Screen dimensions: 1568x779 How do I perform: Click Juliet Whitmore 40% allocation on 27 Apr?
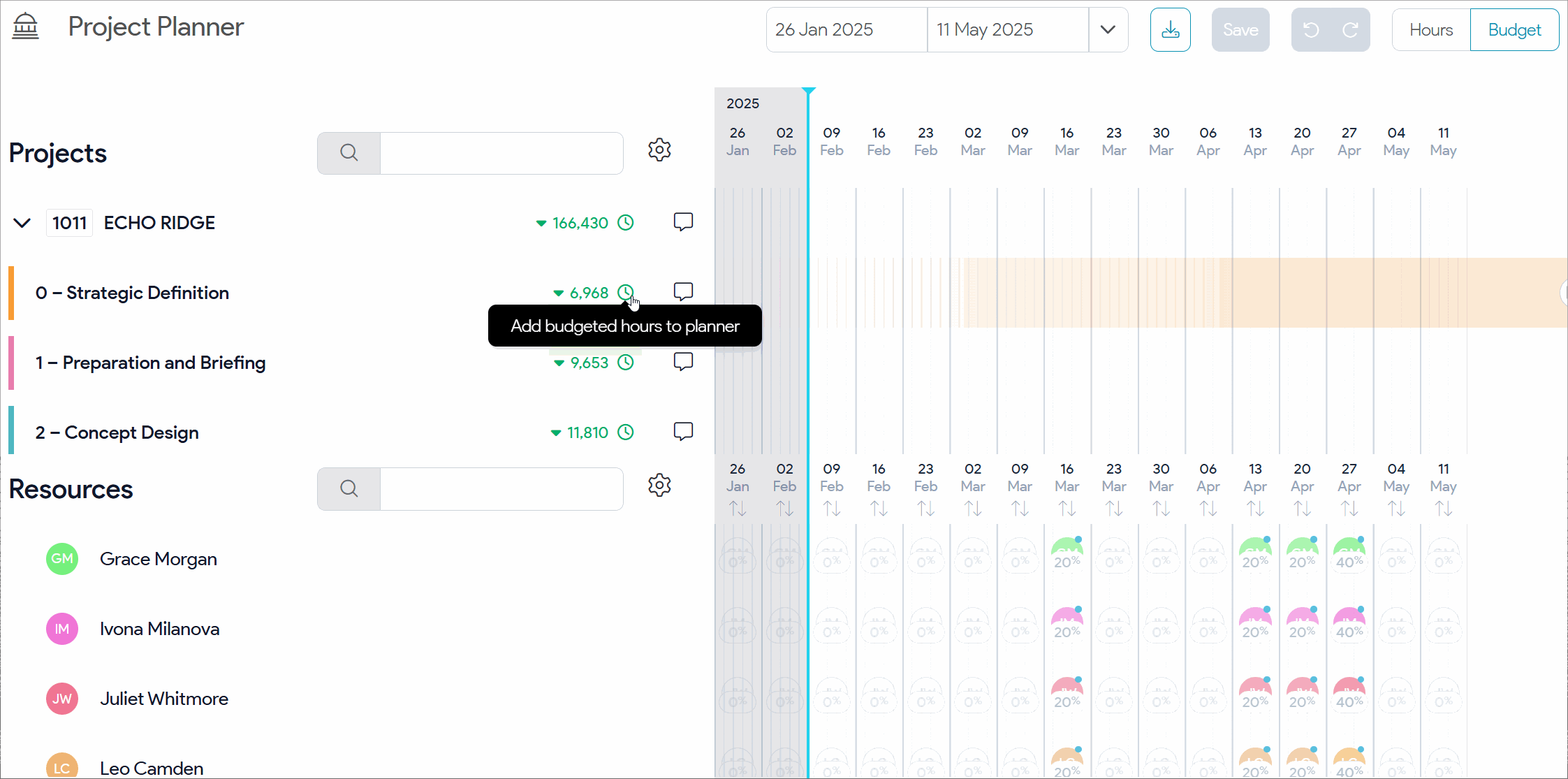[x=1349, y=694]
